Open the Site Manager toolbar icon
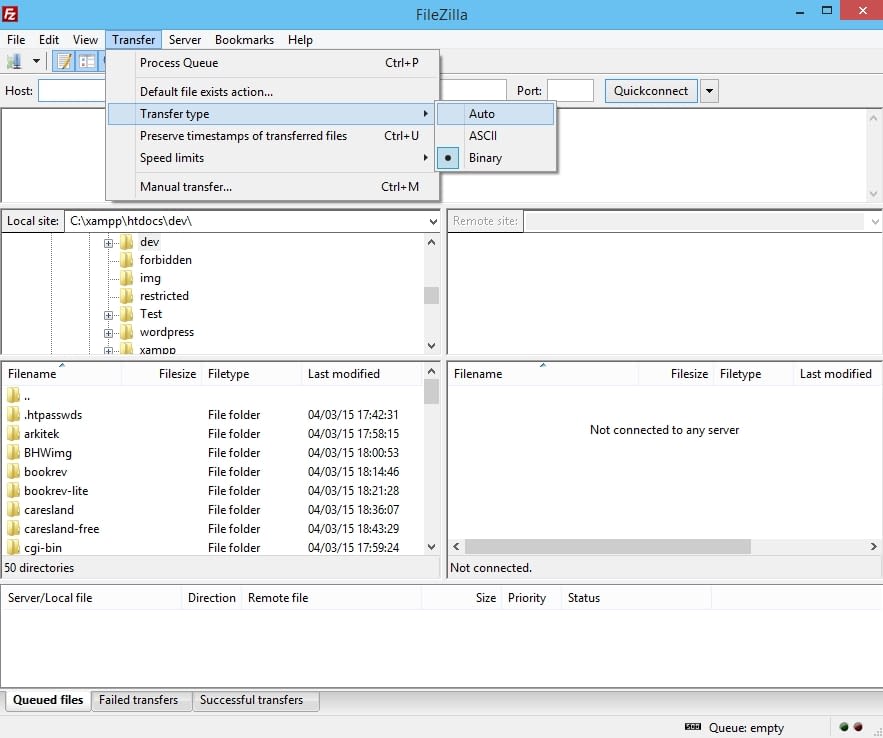Image resolution: width=883 pixels, height=738 pixels. coord(14,62)
